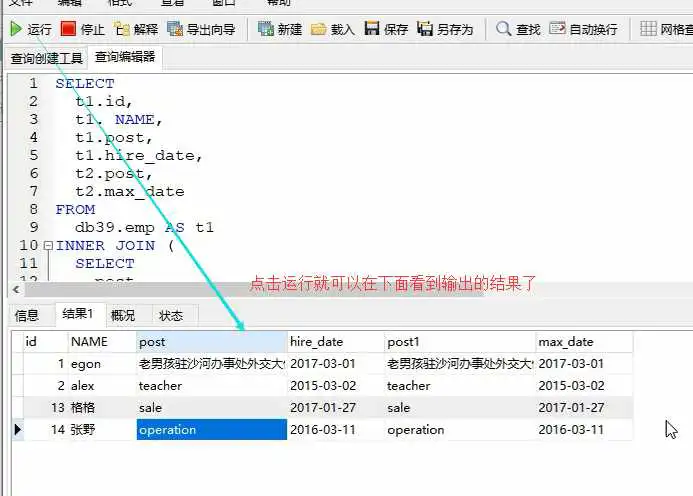693x496 pixels.
Task: Open the Export Wizard (导出向导)
Action: coord(175,29)
